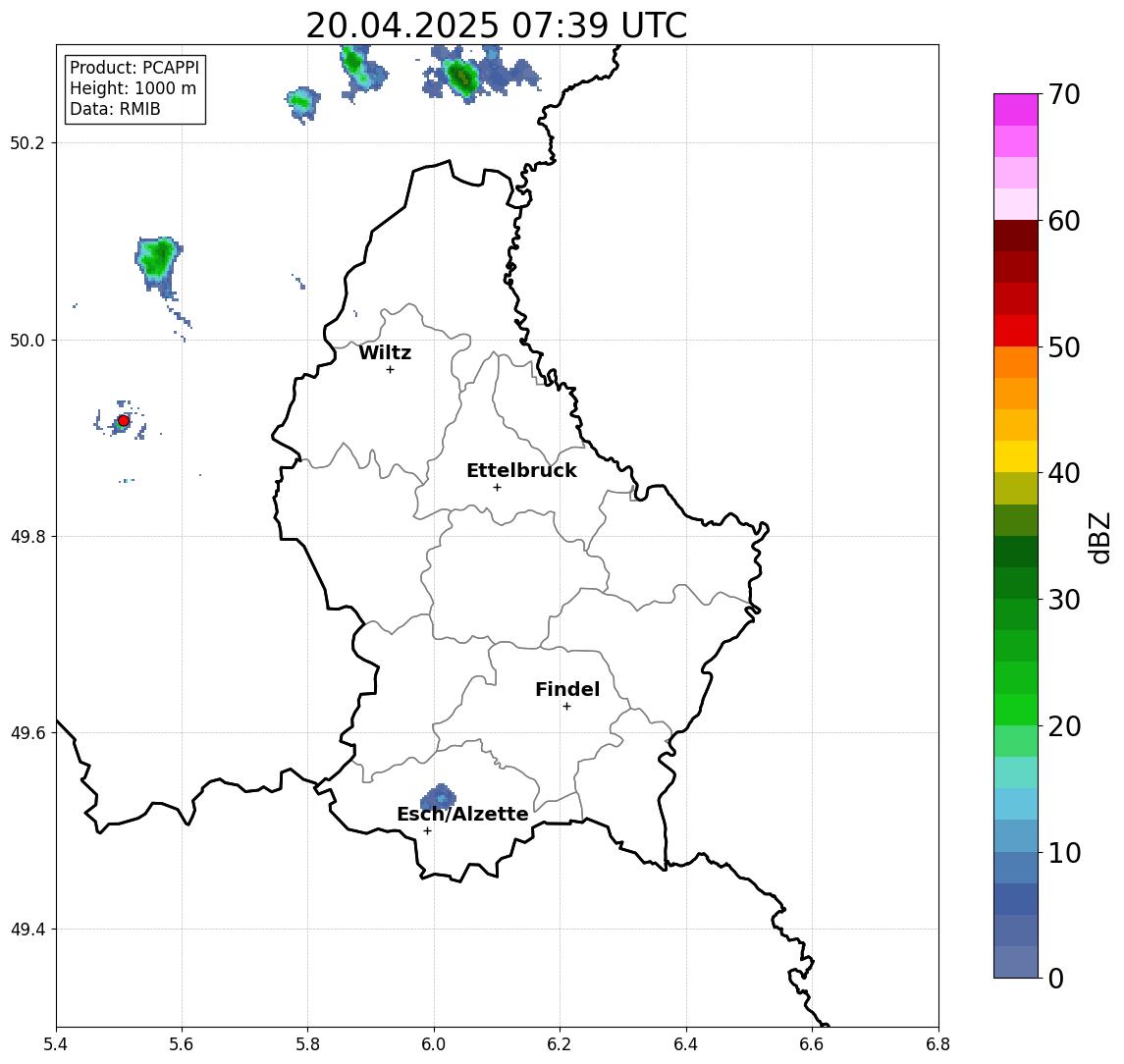Image resolution: width=1124 pixels, height=1064 pixels.
Task: Click the x-axis label 6.8
Action: point(938,1044)
